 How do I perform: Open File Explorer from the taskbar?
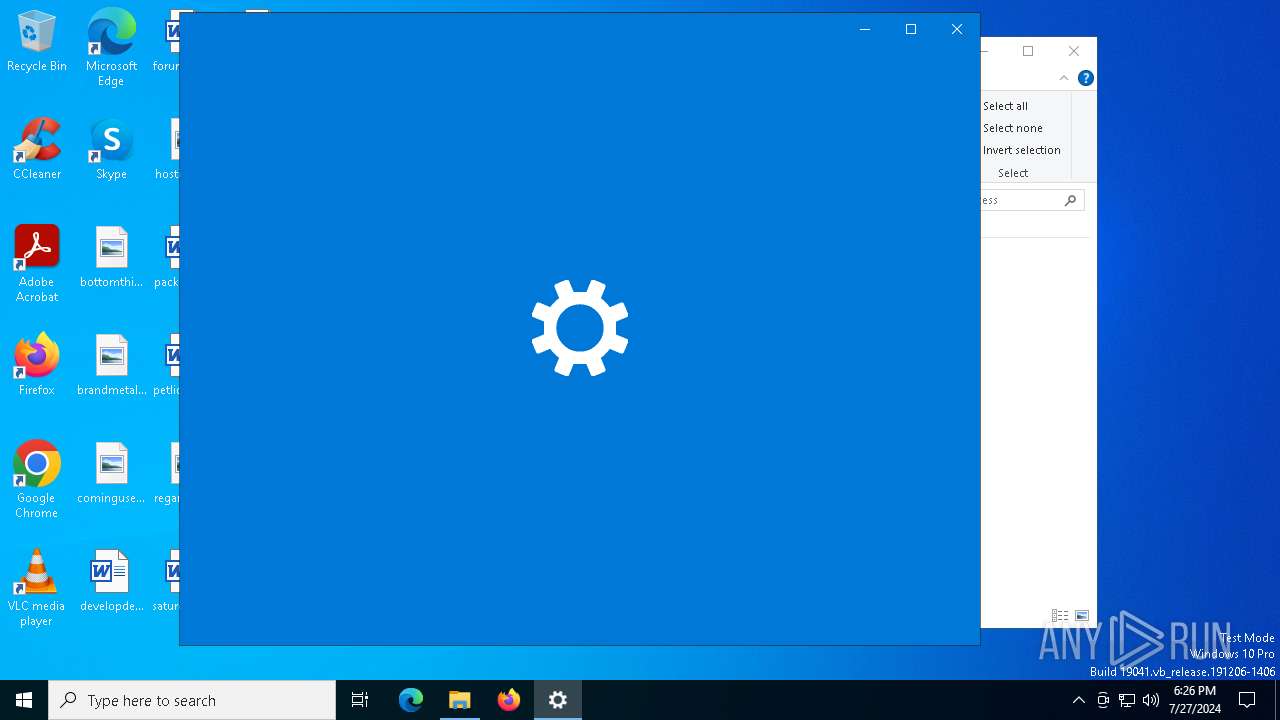[x=460, y=700]
